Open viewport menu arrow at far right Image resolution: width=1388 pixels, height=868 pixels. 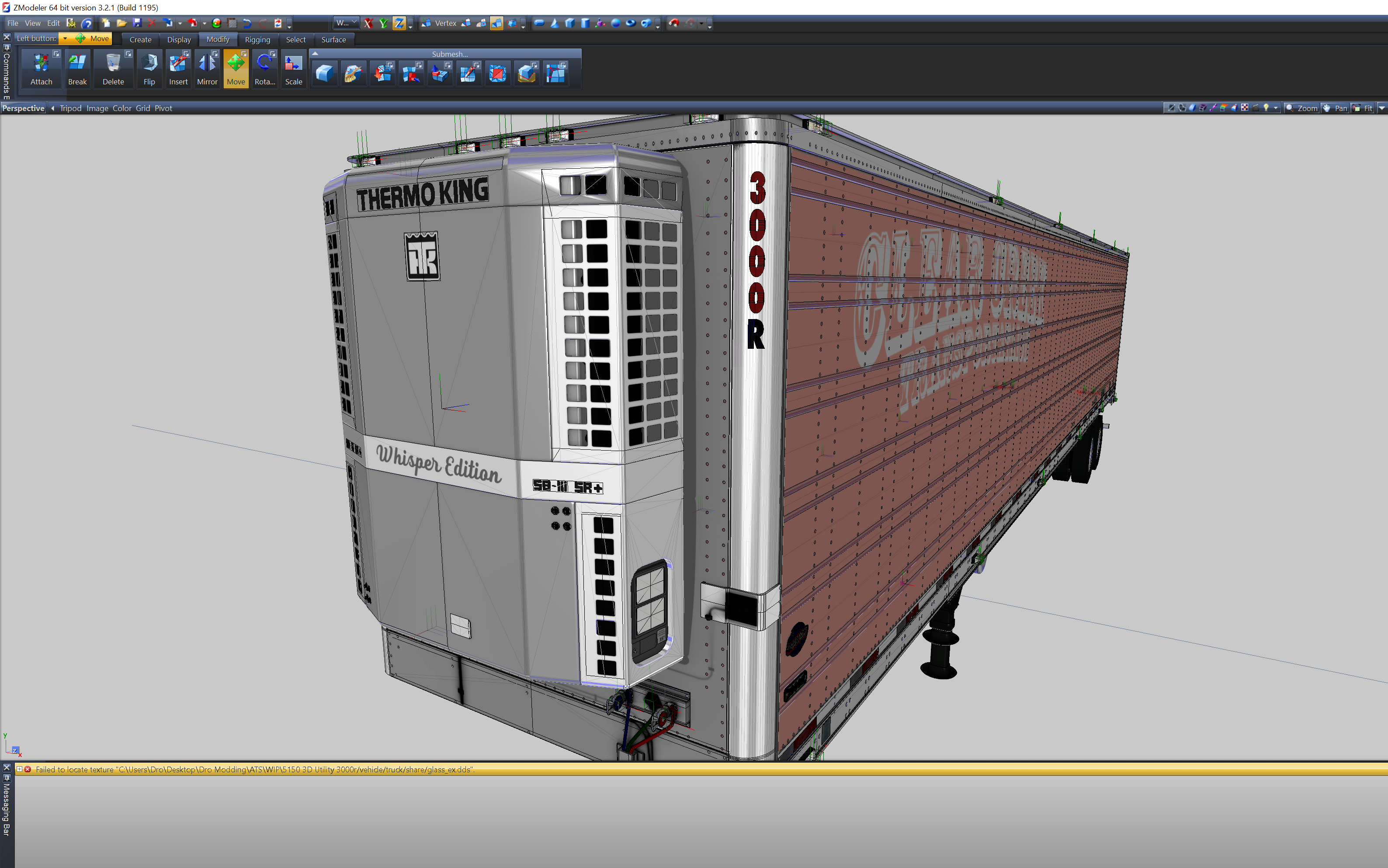click(1382, 108)
